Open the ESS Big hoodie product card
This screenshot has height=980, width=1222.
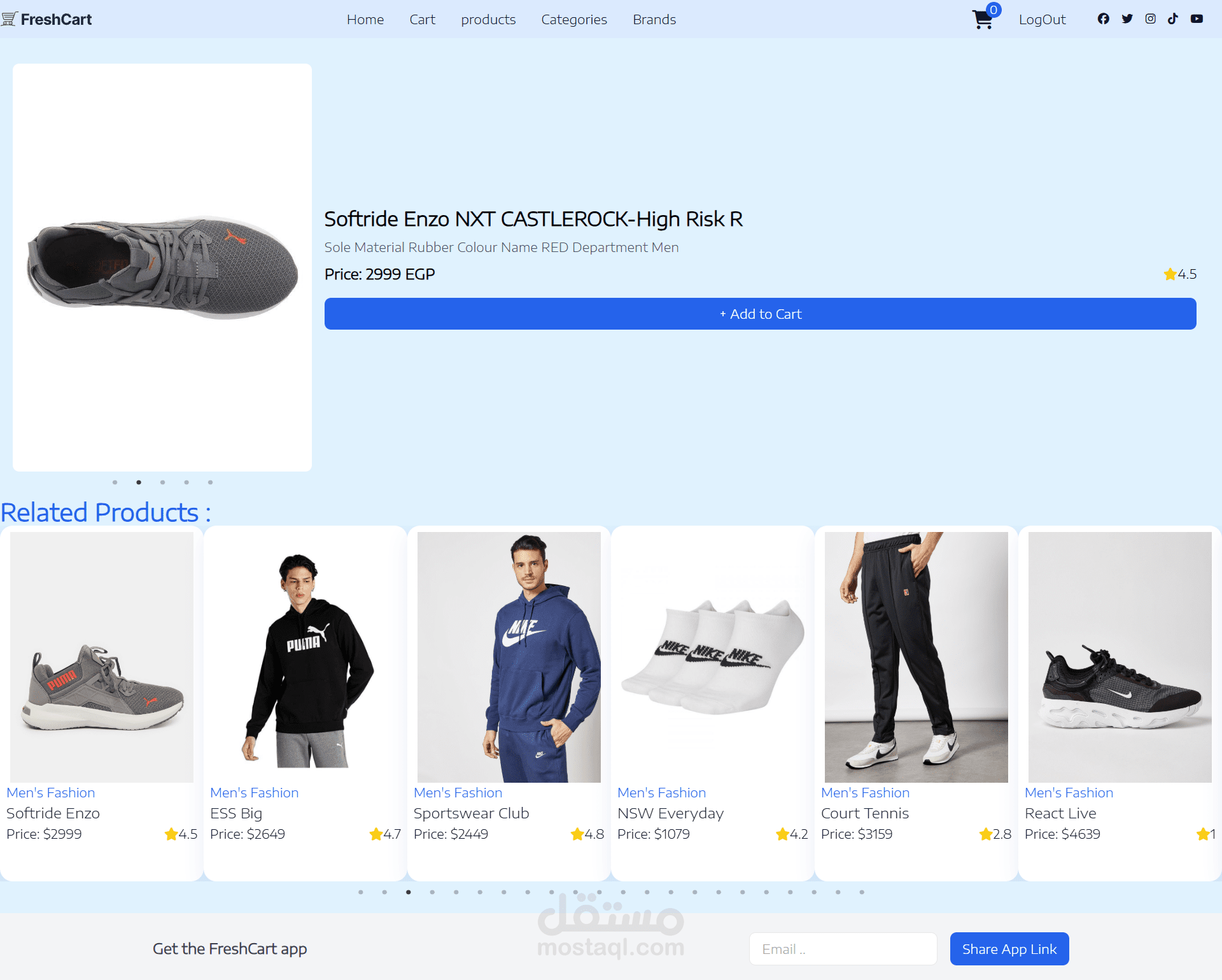(305, 703)
